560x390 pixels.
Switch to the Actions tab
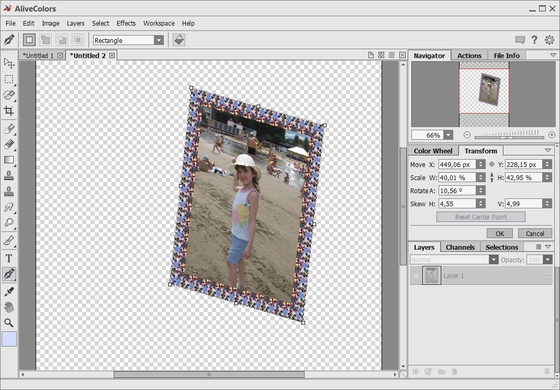[x=469, y=55]
